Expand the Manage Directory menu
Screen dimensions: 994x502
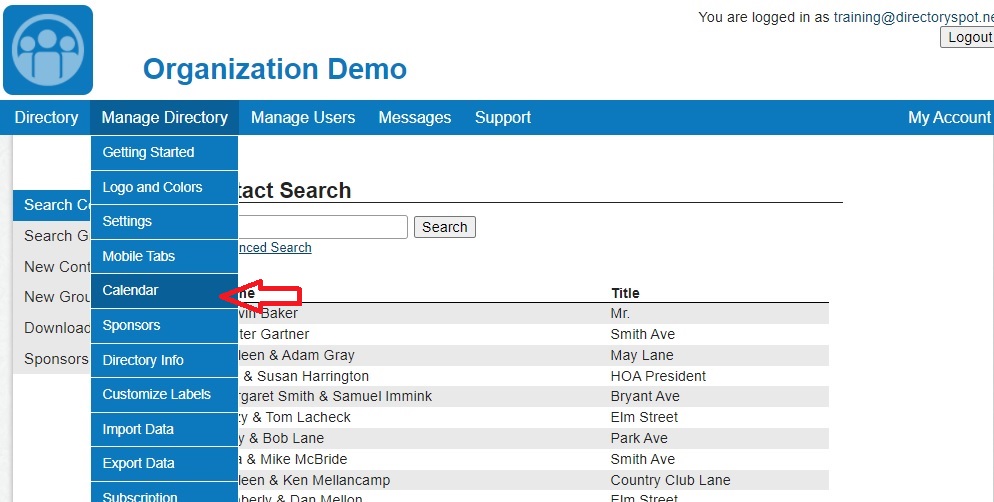[x=164, y=118]
